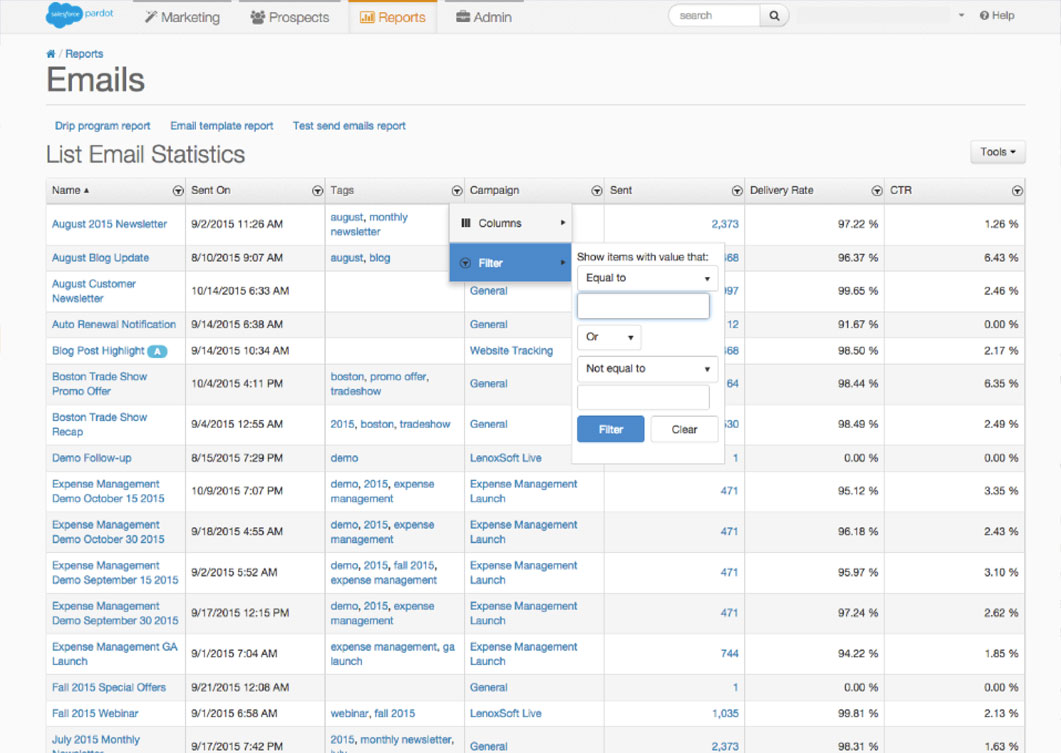Select the Filter menu item

click(511, 263)
